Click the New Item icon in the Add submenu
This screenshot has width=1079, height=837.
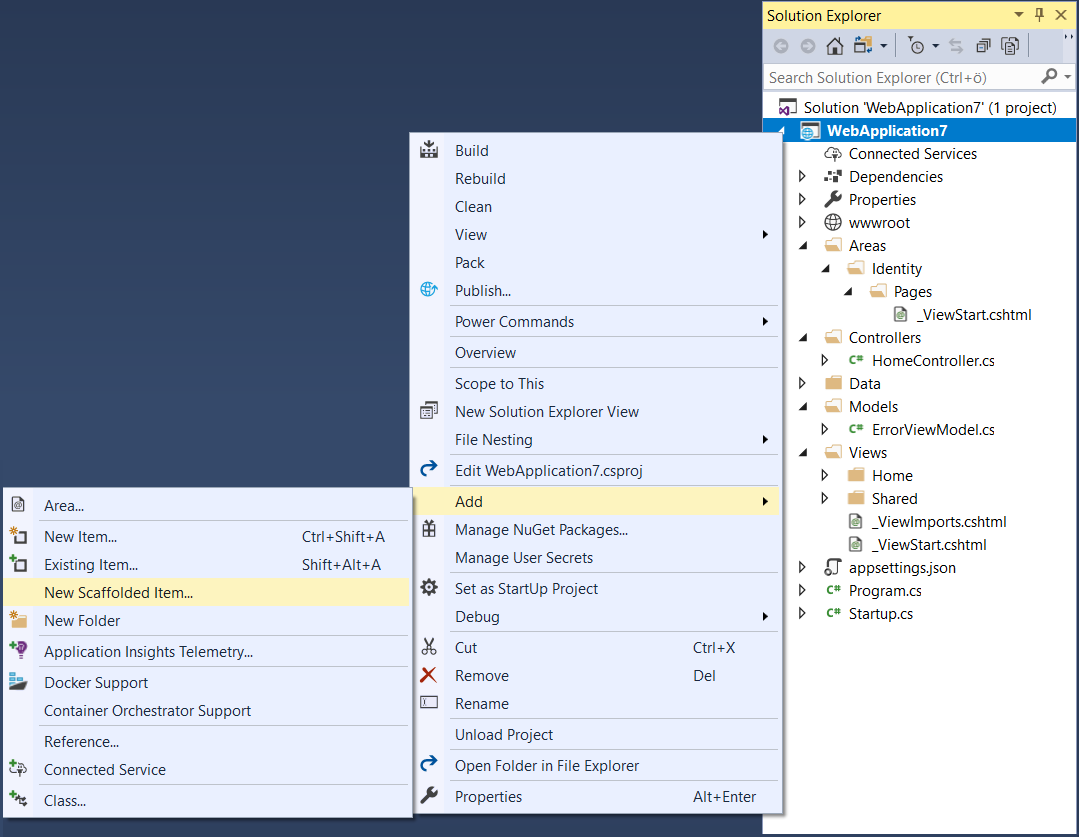pos(18,535)
